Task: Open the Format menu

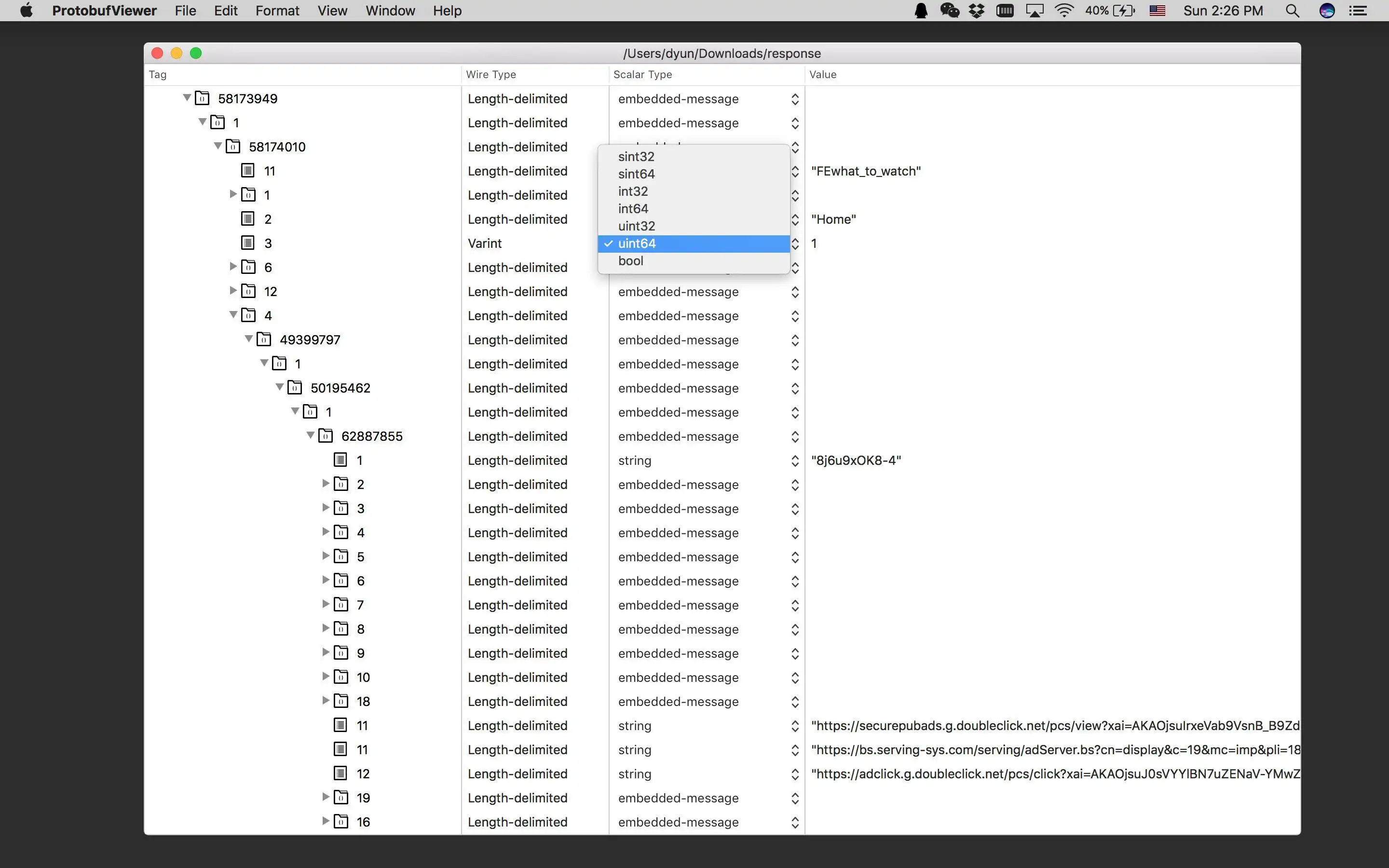Action: (x=277, y=11)
